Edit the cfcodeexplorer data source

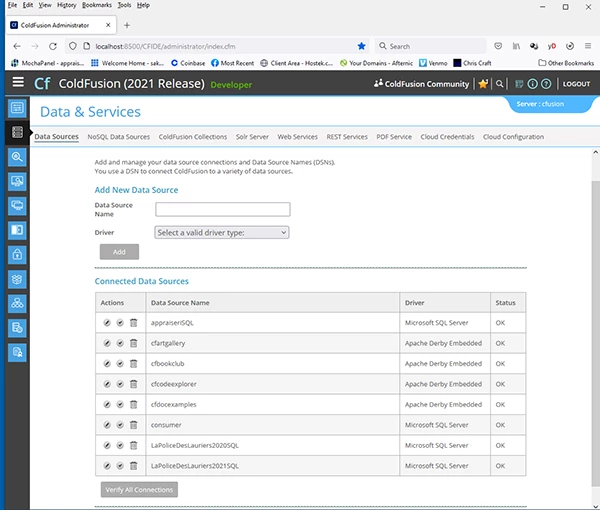coord(107,384)
